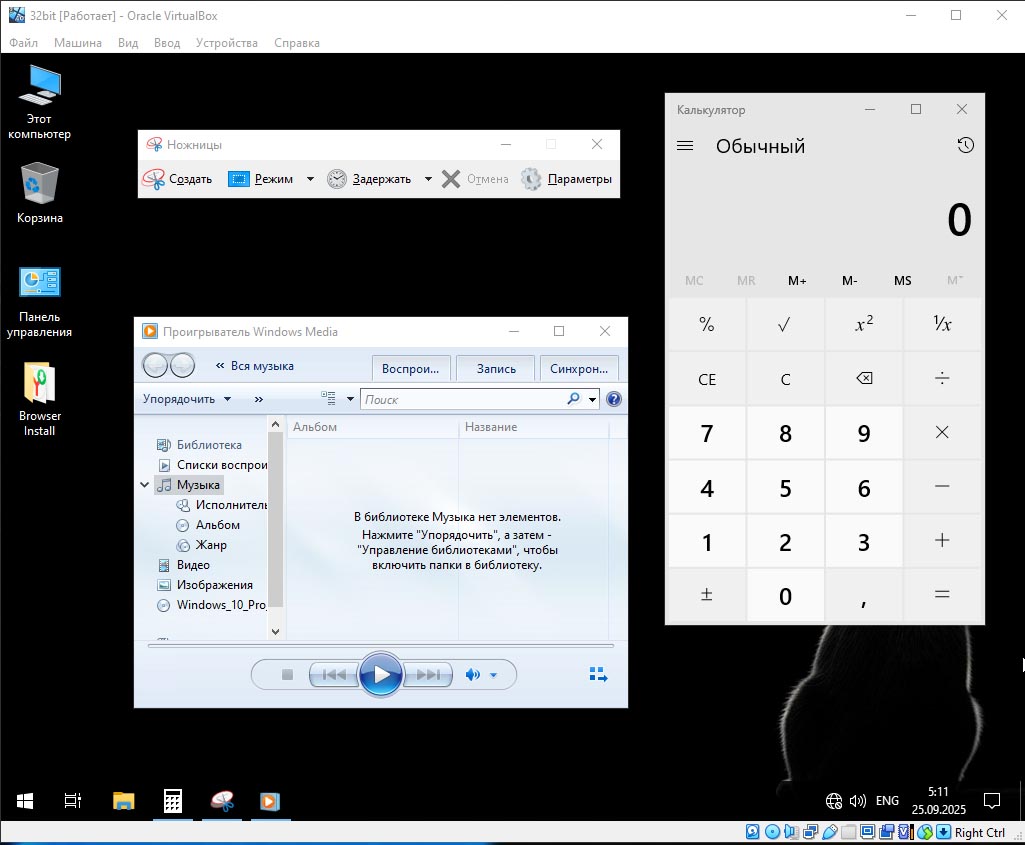Click the C clear button in Calculator

click(785, 378)
